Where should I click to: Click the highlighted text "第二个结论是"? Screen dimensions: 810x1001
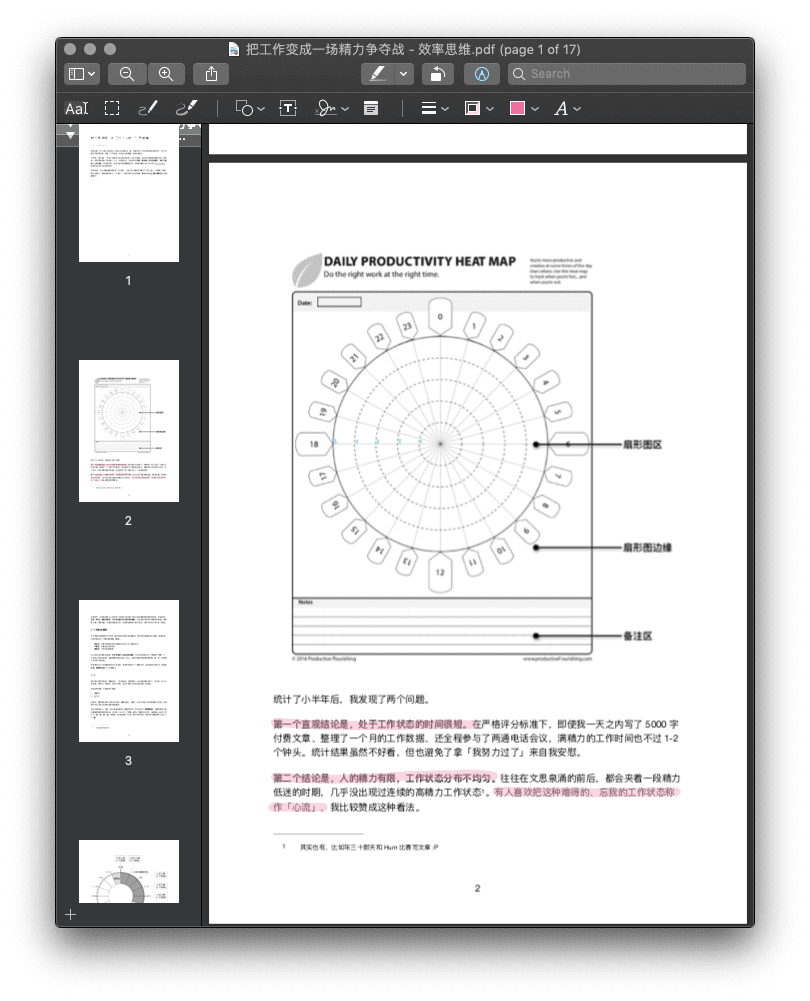click(302, 778)
